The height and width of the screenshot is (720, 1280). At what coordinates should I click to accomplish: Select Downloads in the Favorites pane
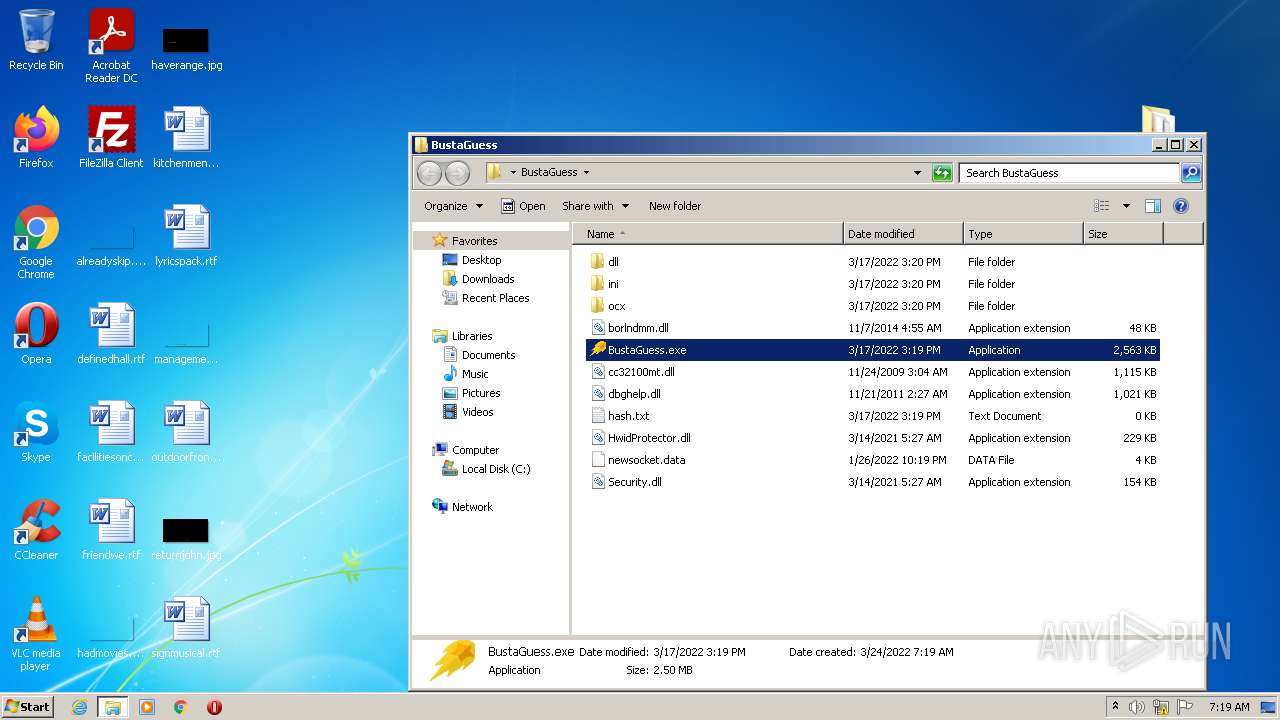[x=487, y=279]
